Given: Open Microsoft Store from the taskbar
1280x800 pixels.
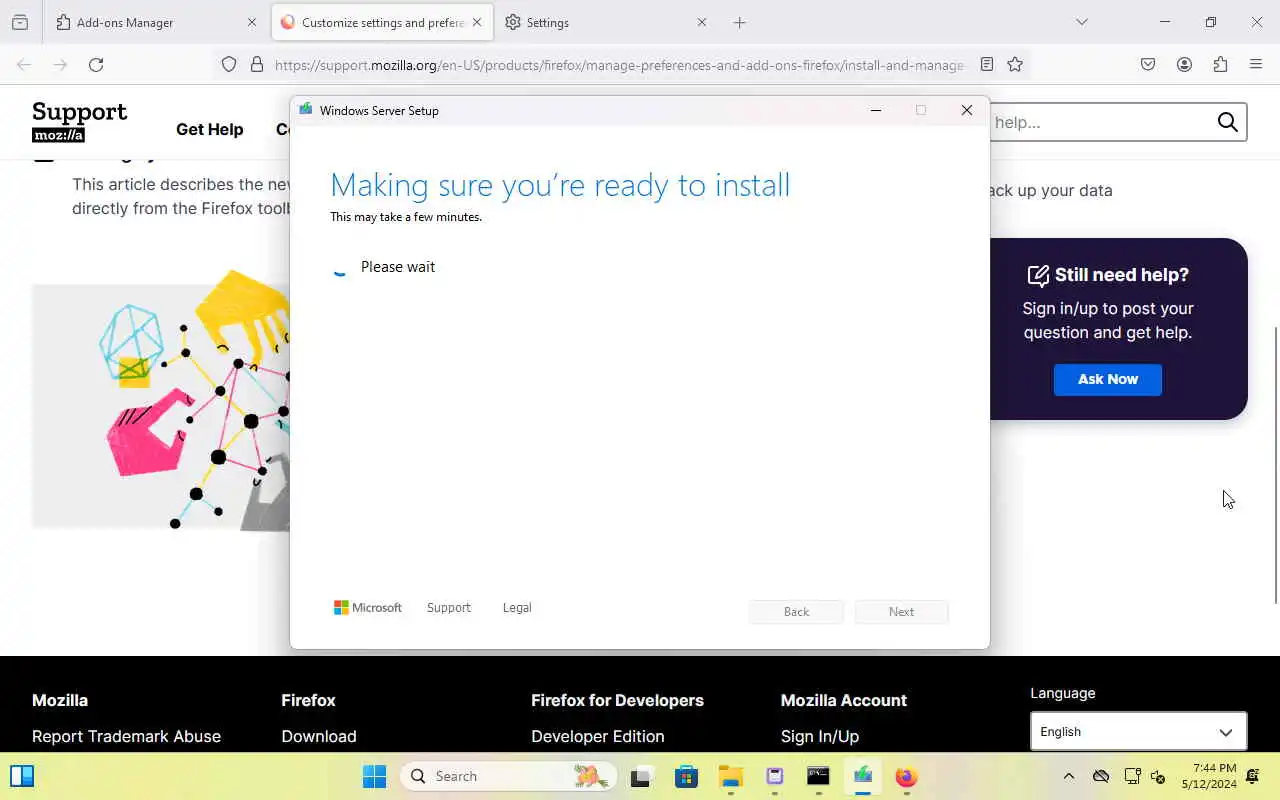Looking at the screenshot, I should pyautogui.click(x=686, y=776).
